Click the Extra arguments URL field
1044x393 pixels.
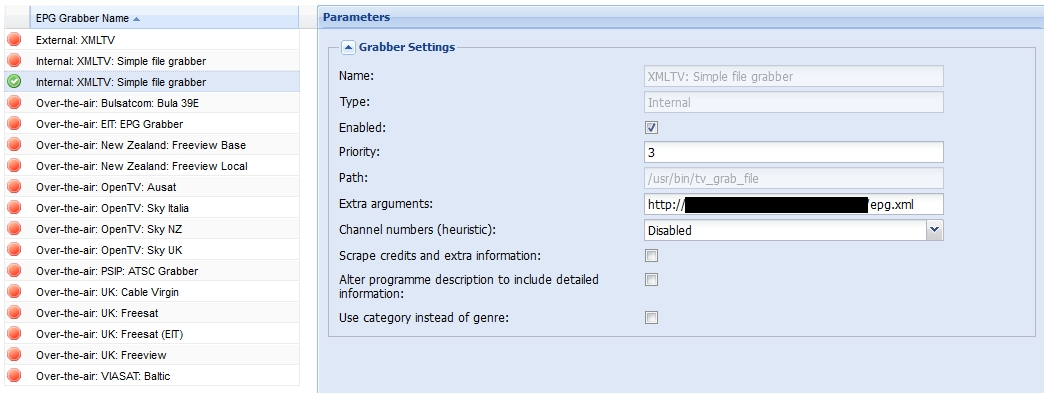tap(794, 204)
